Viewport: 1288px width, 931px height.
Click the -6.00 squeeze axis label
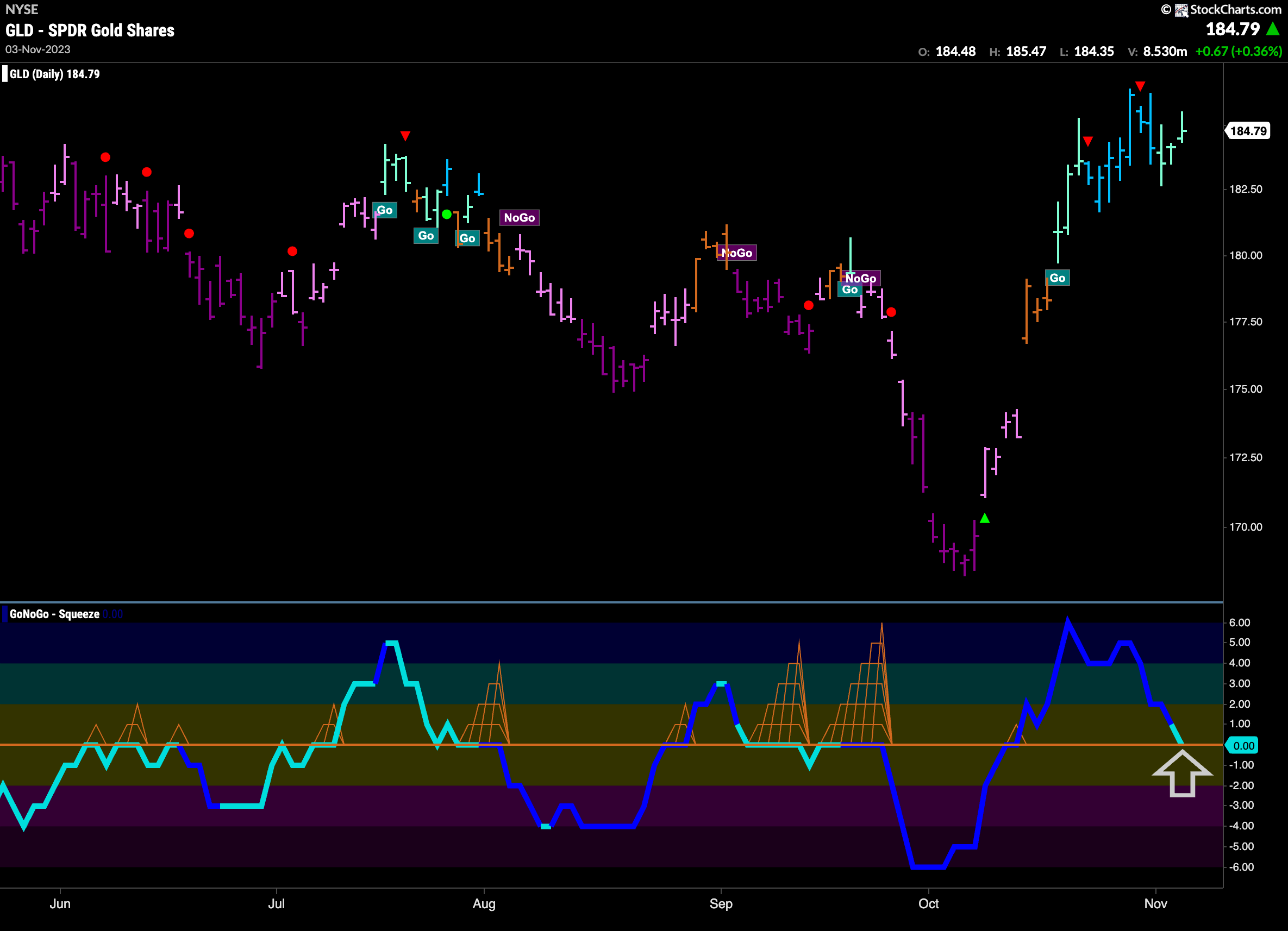(x=1241, y=867)
